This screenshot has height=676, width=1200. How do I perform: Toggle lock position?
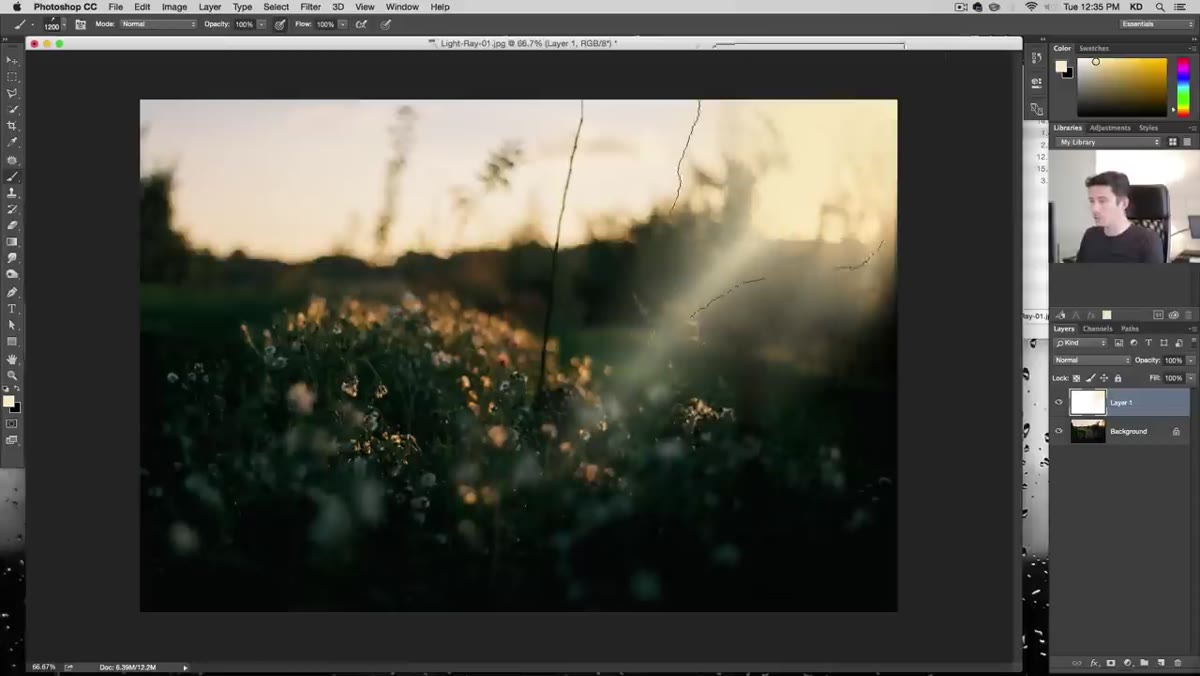coord(1104,378)
